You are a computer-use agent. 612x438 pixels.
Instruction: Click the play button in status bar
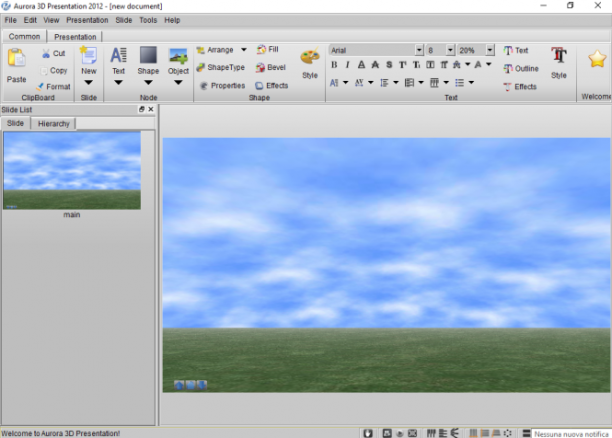tap(400, 433)
